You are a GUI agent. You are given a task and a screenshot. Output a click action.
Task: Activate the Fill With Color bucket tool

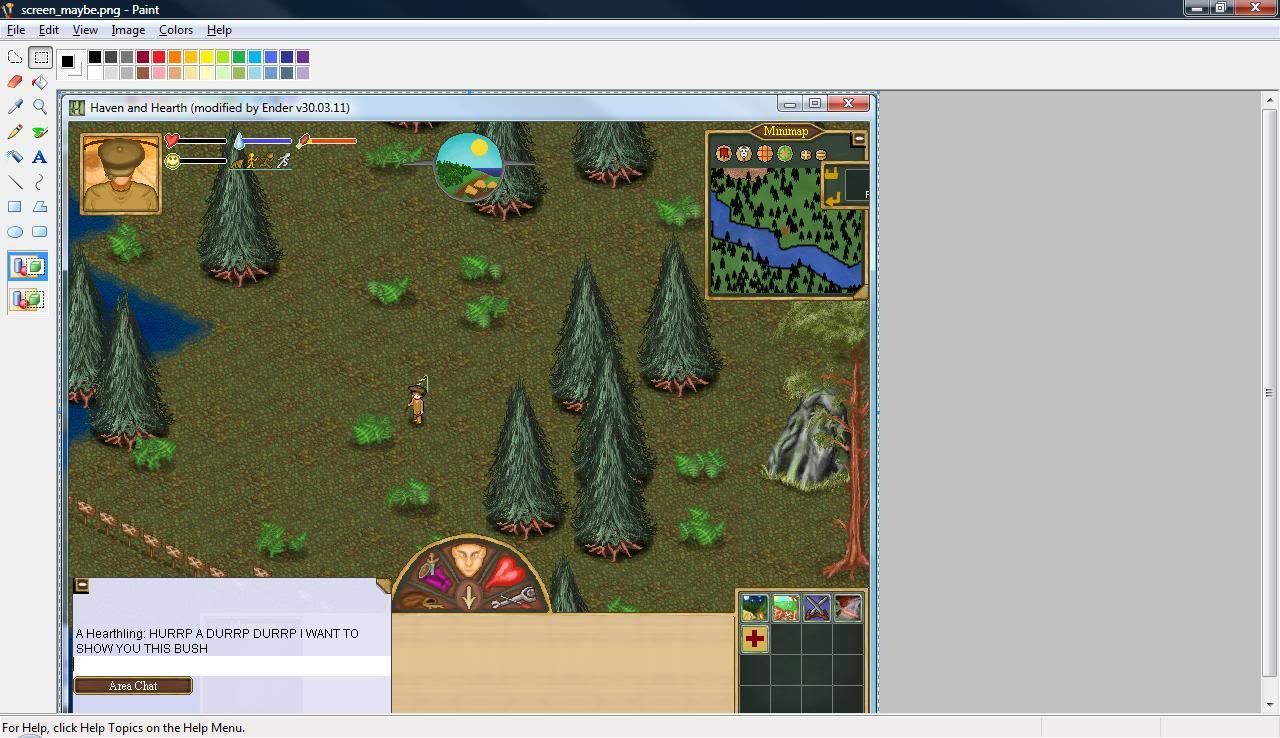coord(40,82)
